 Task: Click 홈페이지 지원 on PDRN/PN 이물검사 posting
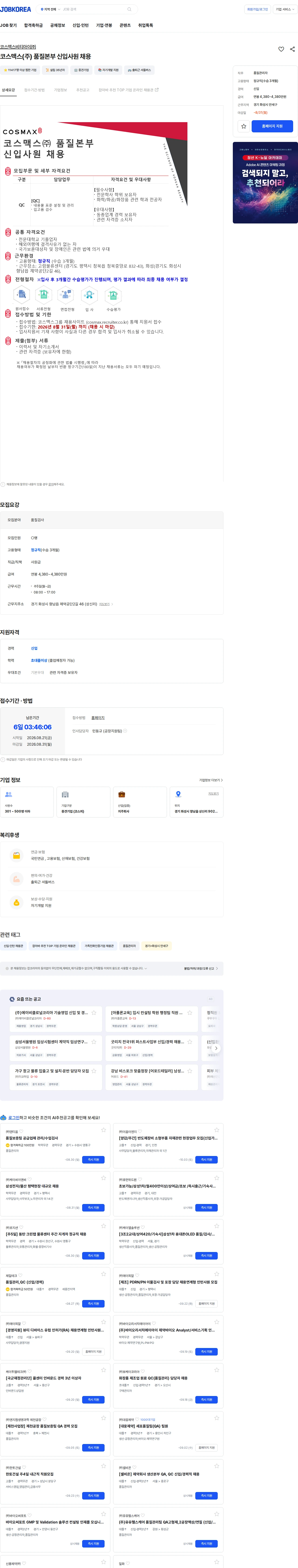tap(207, 1303)
